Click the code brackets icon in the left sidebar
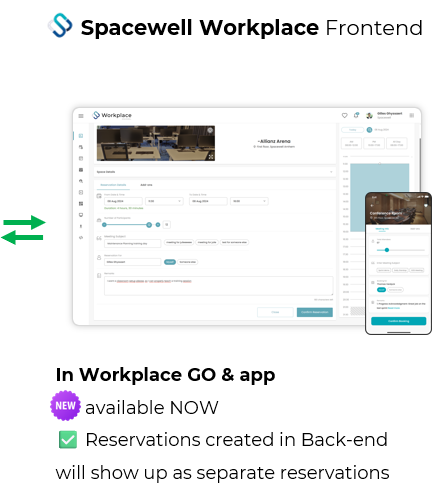The height and width of the screenshot is (491, 432). click(81, 238)
